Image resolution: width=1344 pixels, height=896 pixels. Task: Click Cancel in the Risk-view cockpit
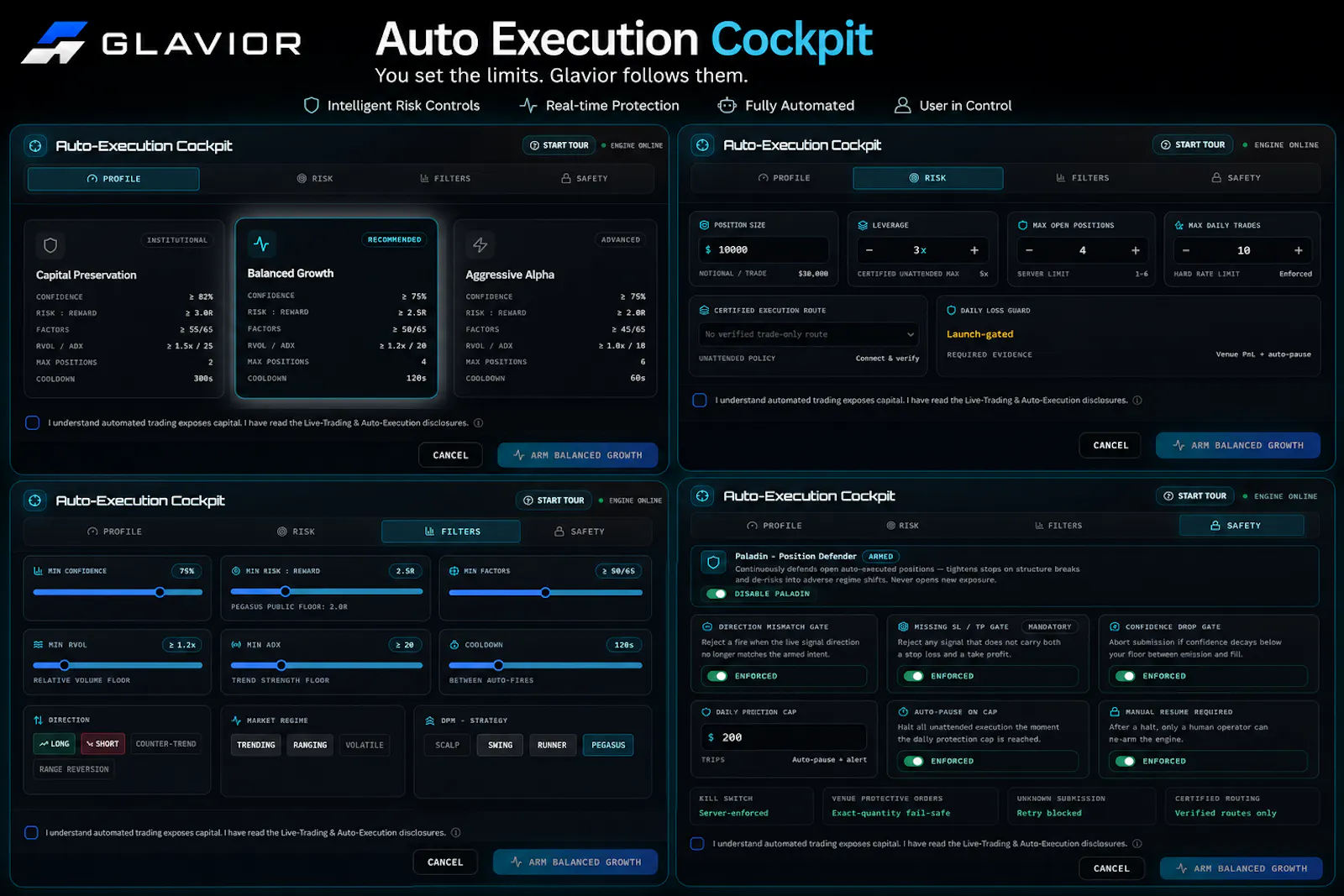pyautogui.click(x=1110, y=445)
